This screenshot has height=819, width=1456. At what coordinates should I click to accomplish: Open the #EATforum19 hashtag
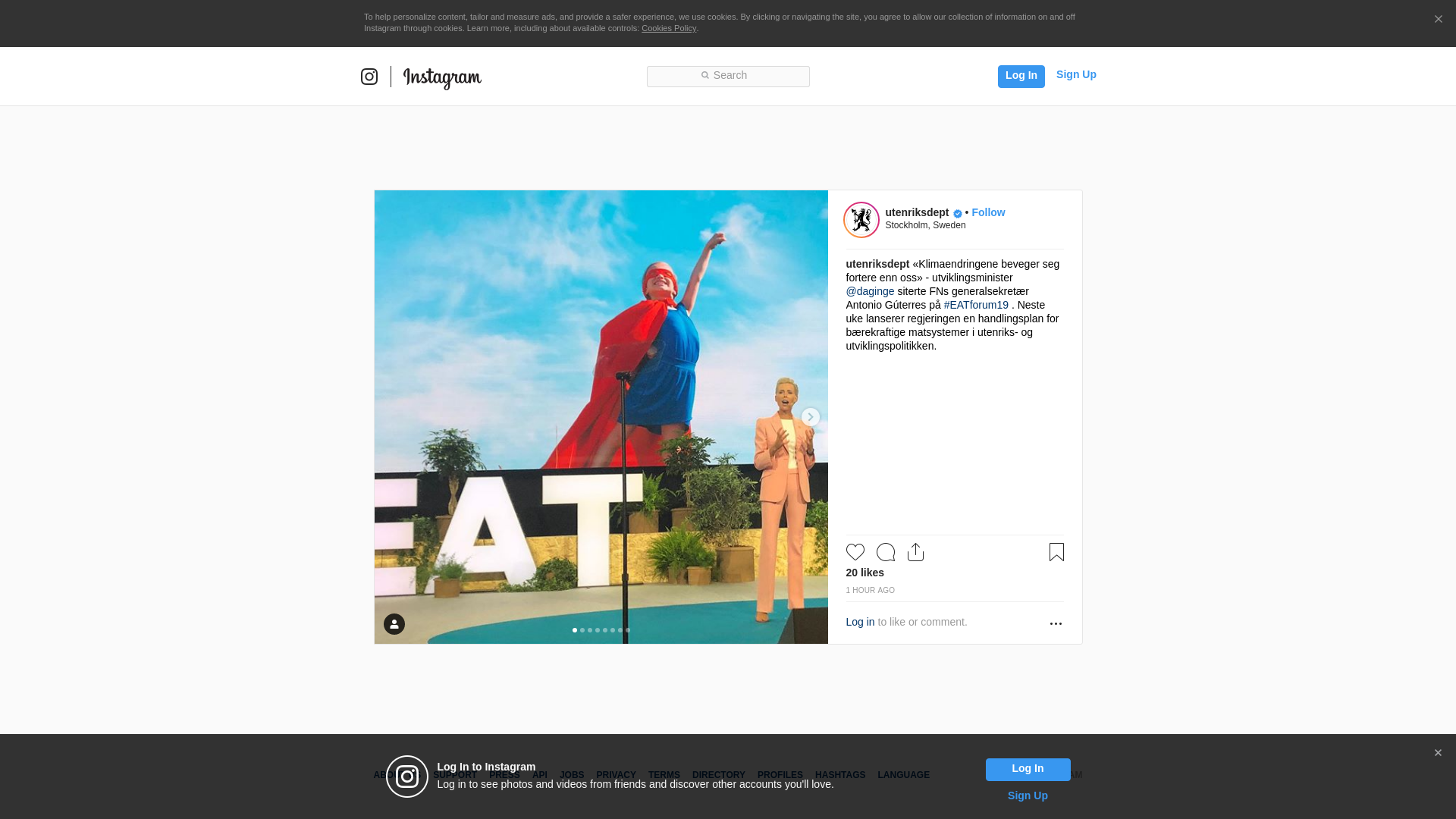(x=976, y=305)
